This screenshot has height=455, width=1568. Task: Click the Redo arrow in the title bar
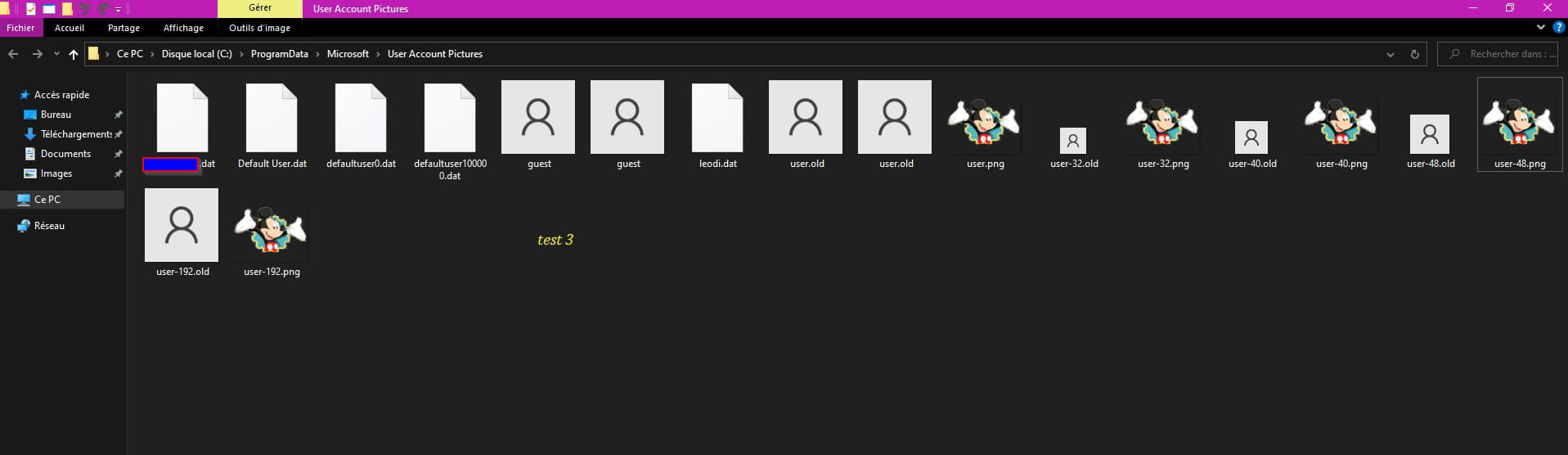(103, 9)
